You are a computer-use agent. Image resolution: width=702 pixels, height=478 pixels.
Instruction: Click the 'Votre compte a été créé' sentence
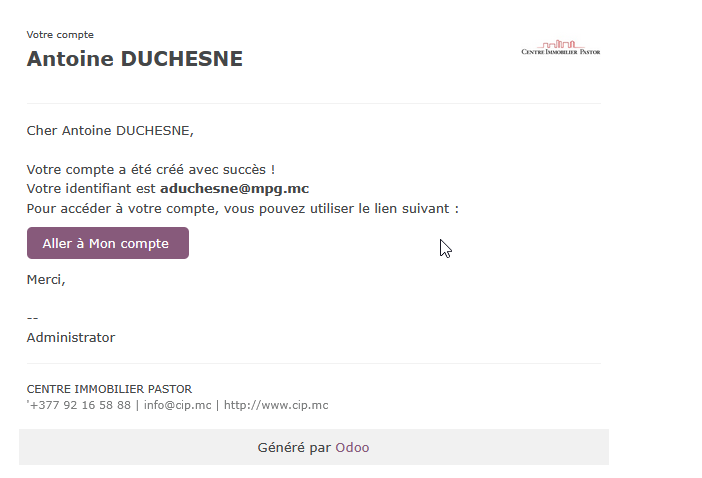(150, 169)
